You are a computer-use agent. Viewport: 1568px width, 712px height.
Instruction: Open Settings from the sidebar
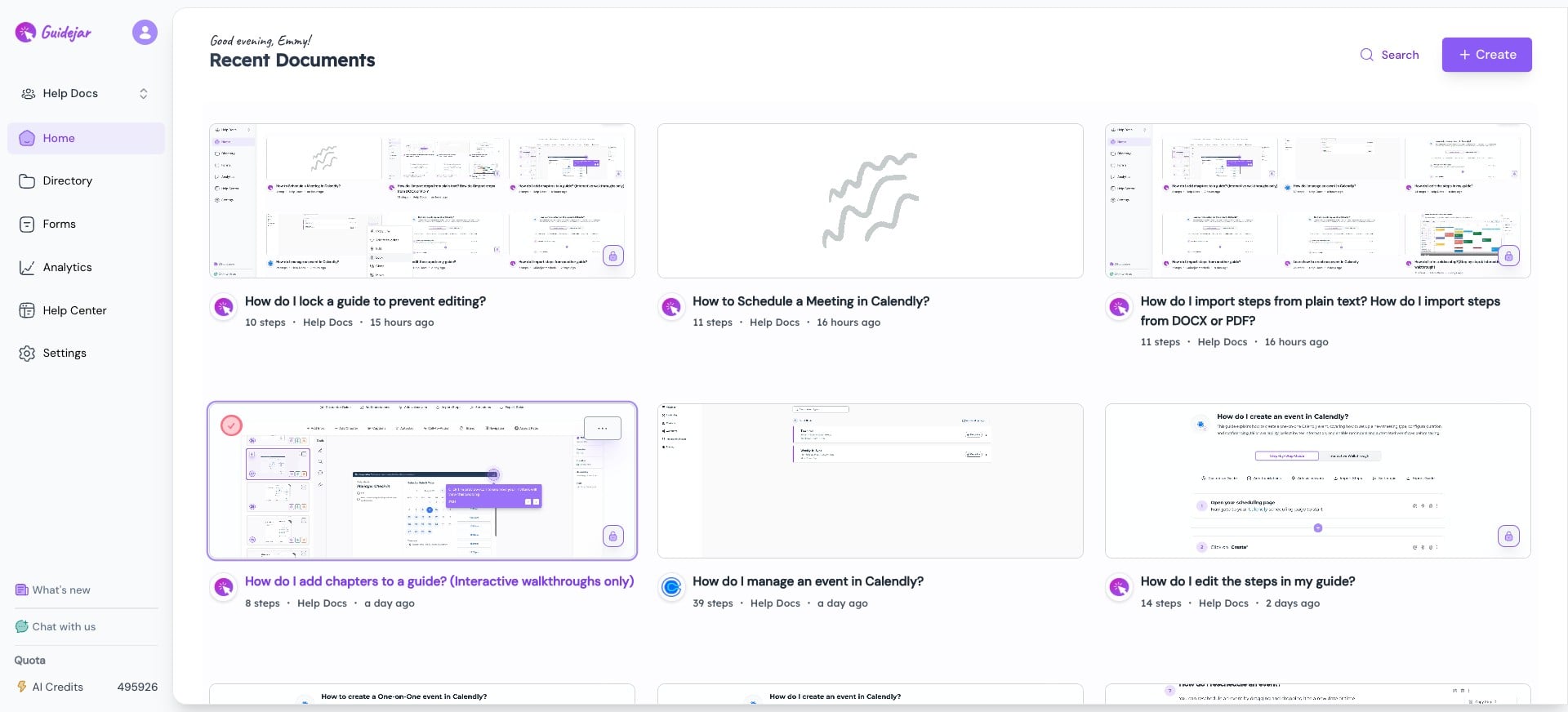click(x=64, y=354)
